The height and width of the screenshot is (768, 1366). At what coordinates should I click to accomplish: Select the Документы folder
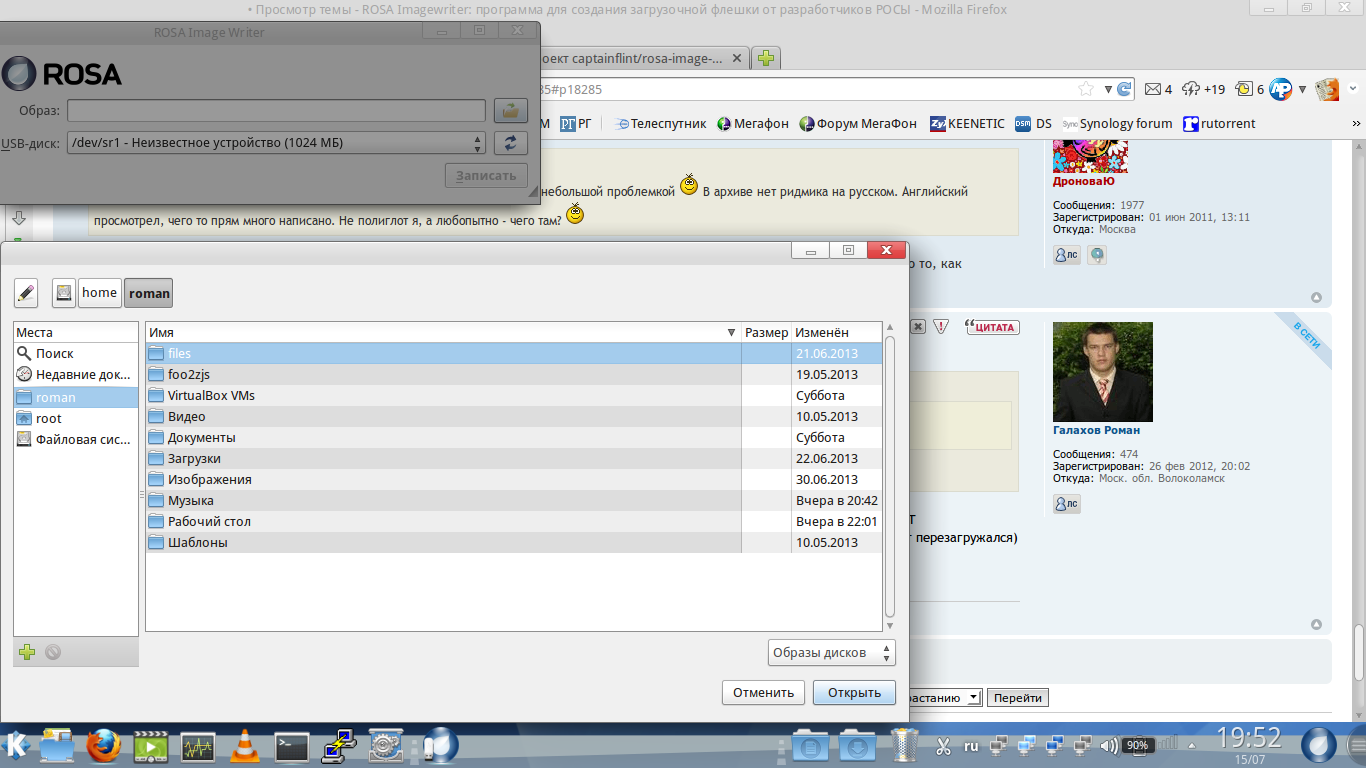point(514,438)
